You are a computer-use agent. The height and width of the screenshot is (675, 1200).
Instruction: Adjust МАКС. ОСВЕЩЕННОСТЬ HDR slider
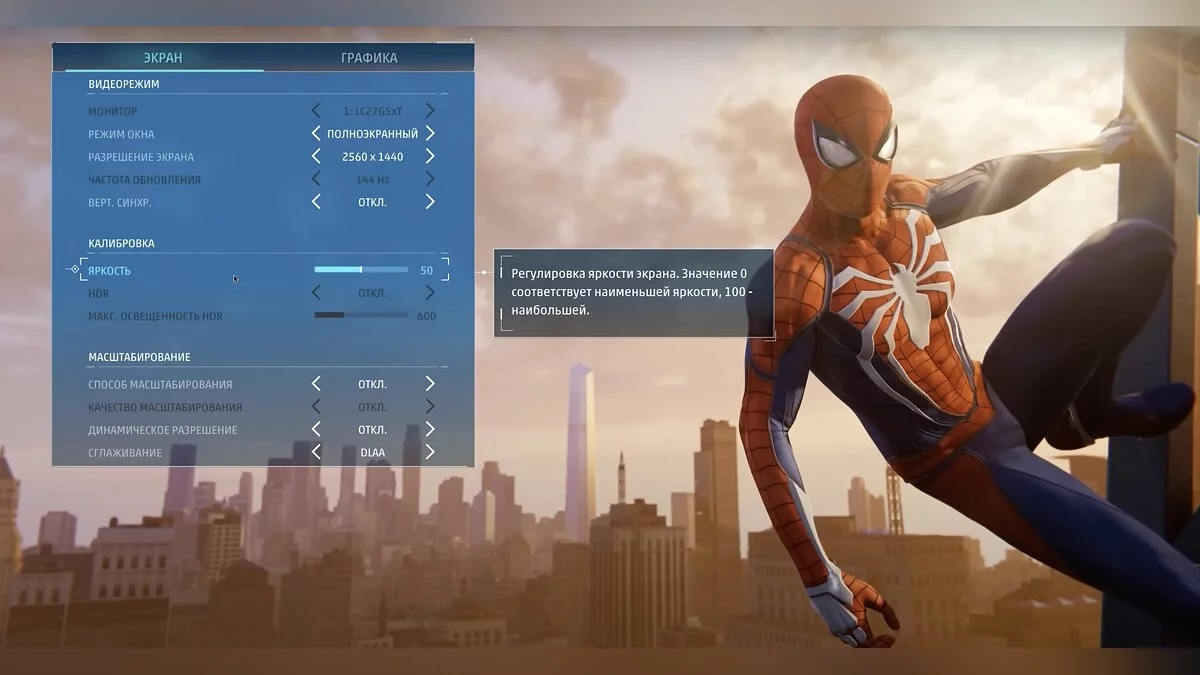point(361,316)
